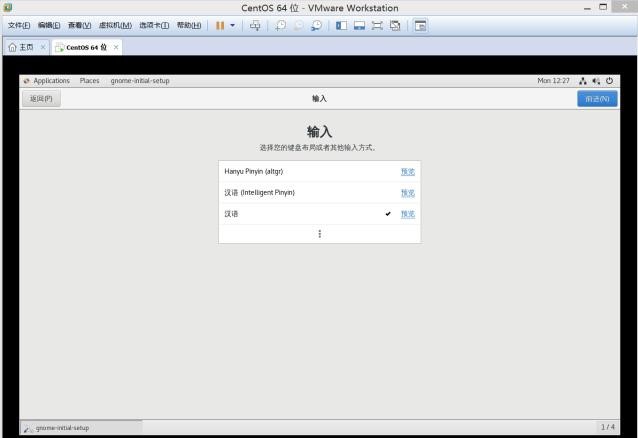Open the 虚拟机(M) menu

pos(116,25)
